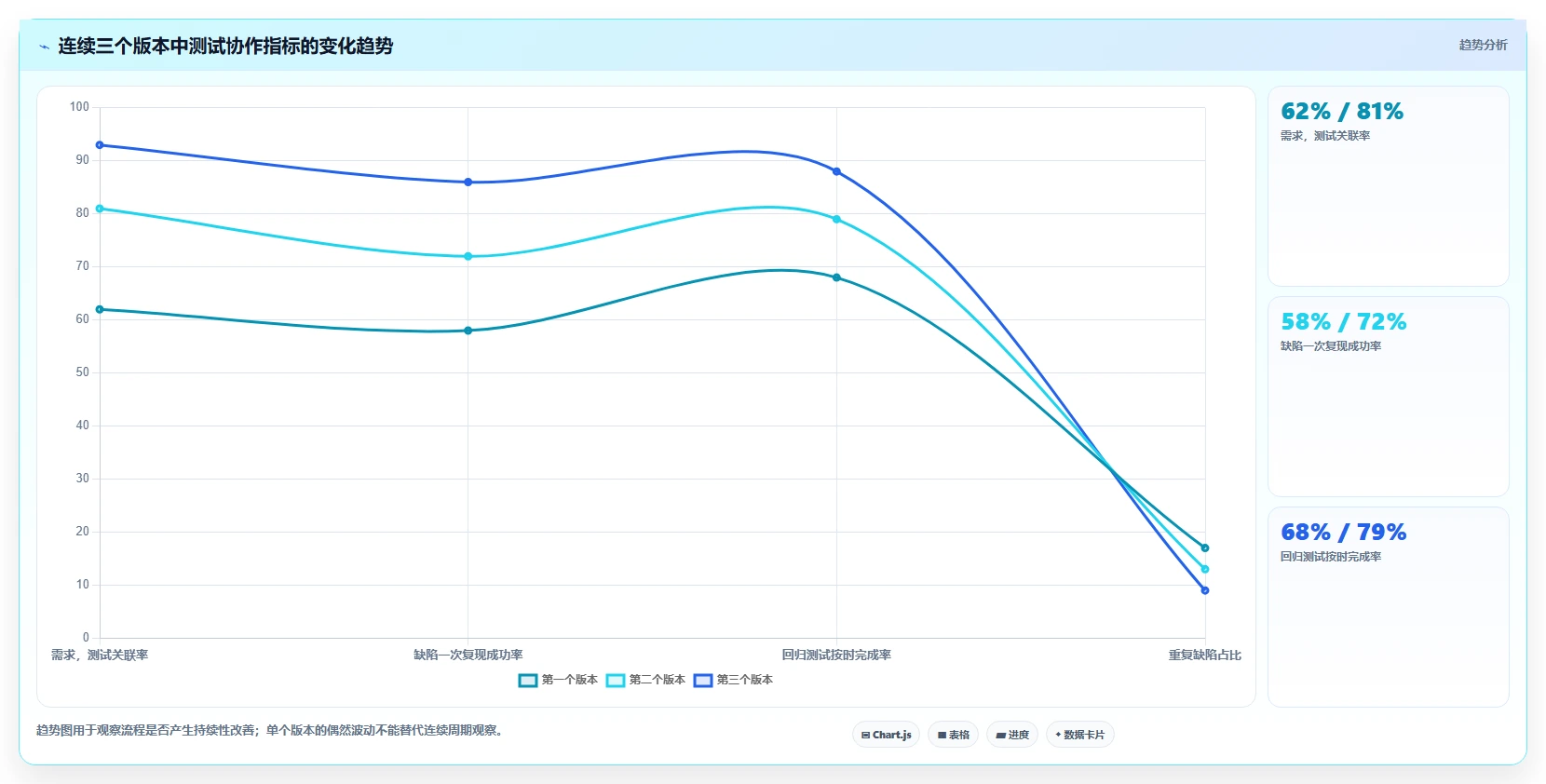Select the 表格 pill tag
Screen dimensions: 1546x784
(x=953, y=735)
